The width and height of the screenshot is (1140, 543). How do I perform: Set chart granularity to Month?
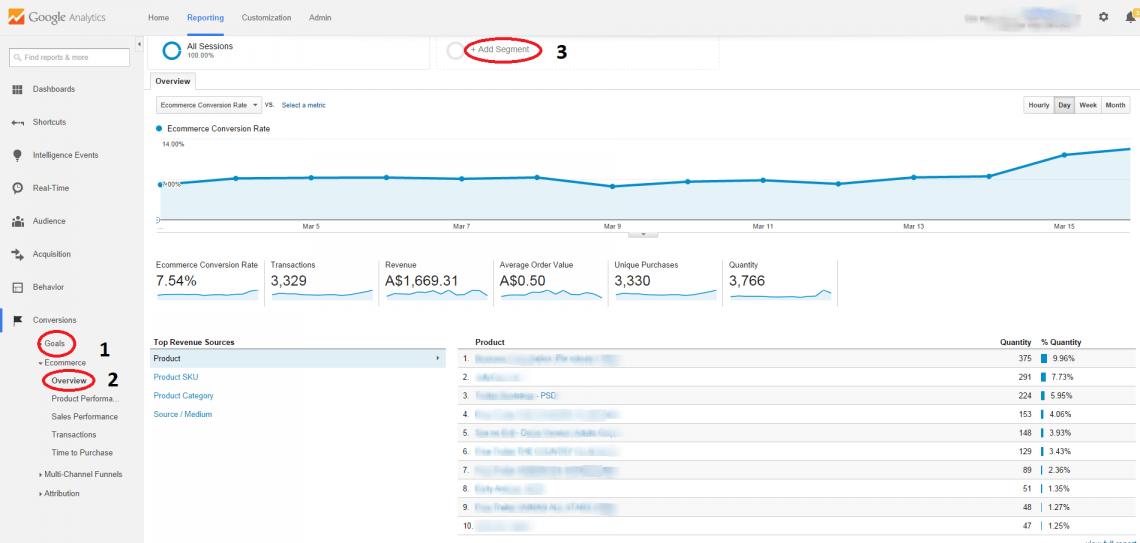coord(1115,105)
